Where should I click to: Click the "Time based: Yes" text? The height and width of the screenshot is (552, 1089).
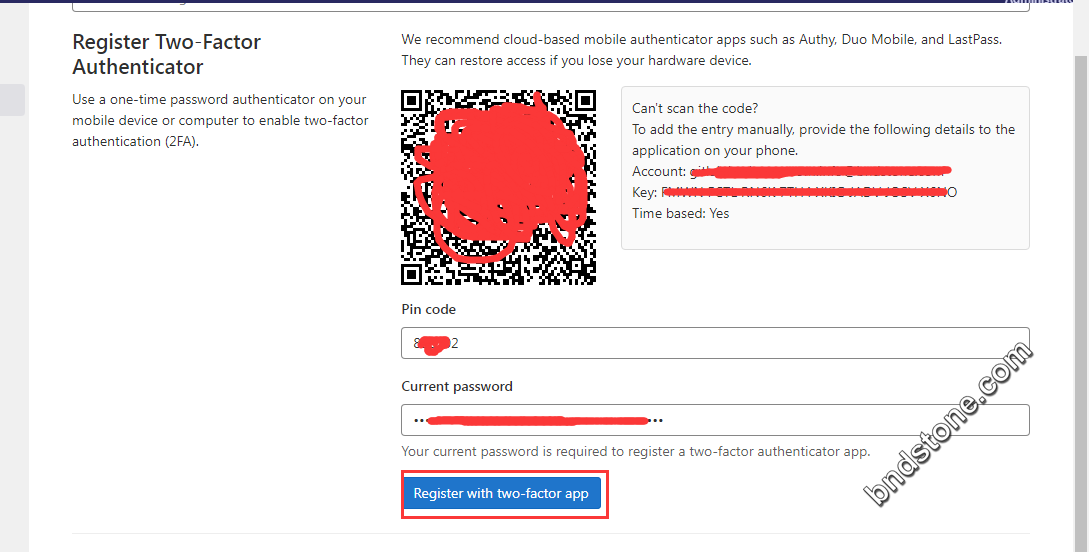(681, 213)
